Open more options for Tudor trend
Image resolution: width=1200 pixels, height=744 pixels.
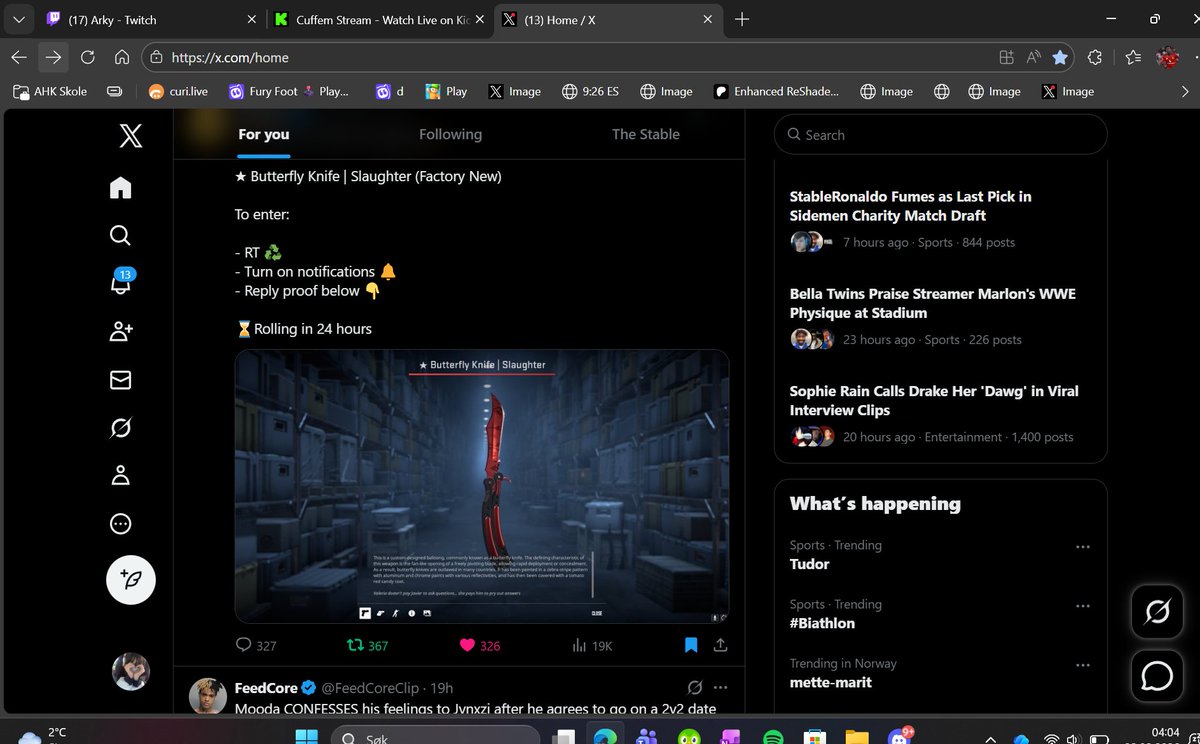coord(1083,547)
